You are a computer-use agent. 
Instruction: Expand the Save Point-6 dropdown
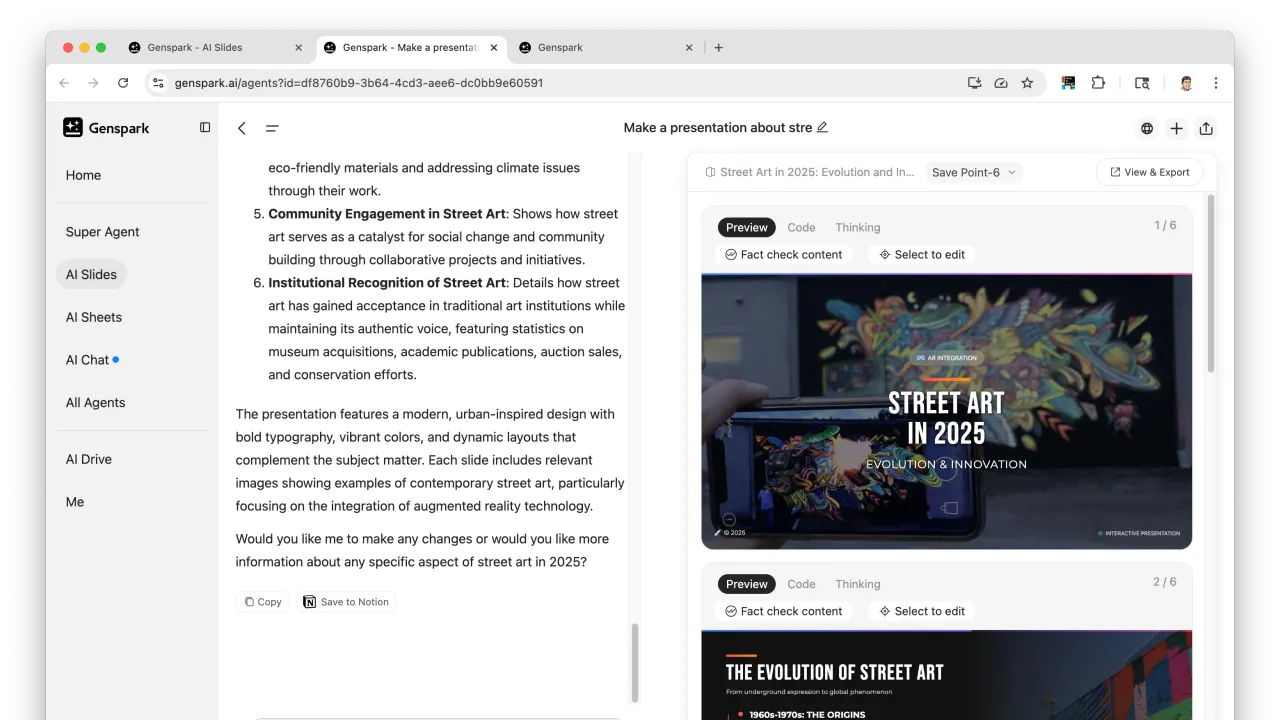(973, 172)
